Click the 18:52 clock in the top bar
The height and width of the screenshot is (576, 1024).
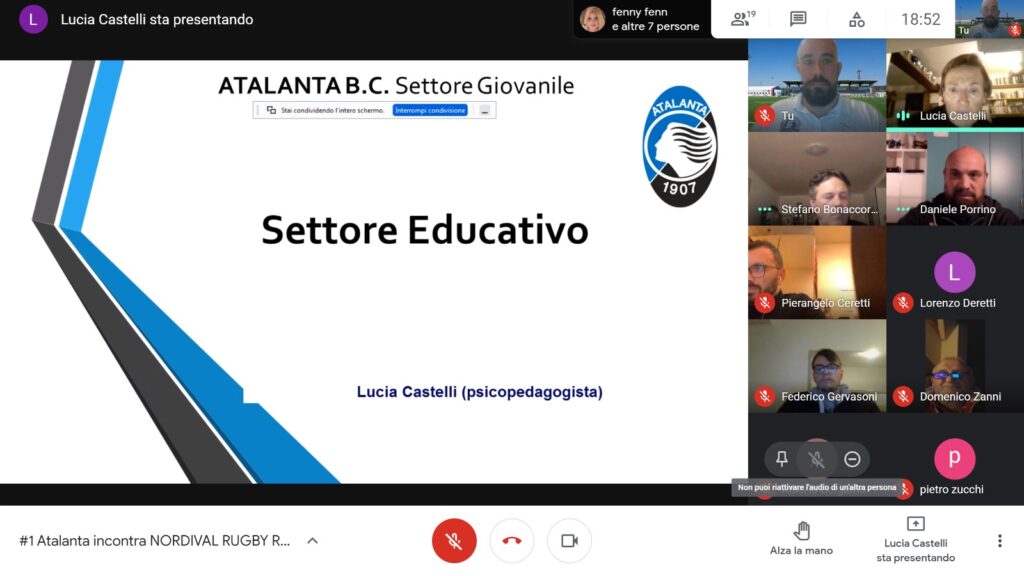click(921, 20)
